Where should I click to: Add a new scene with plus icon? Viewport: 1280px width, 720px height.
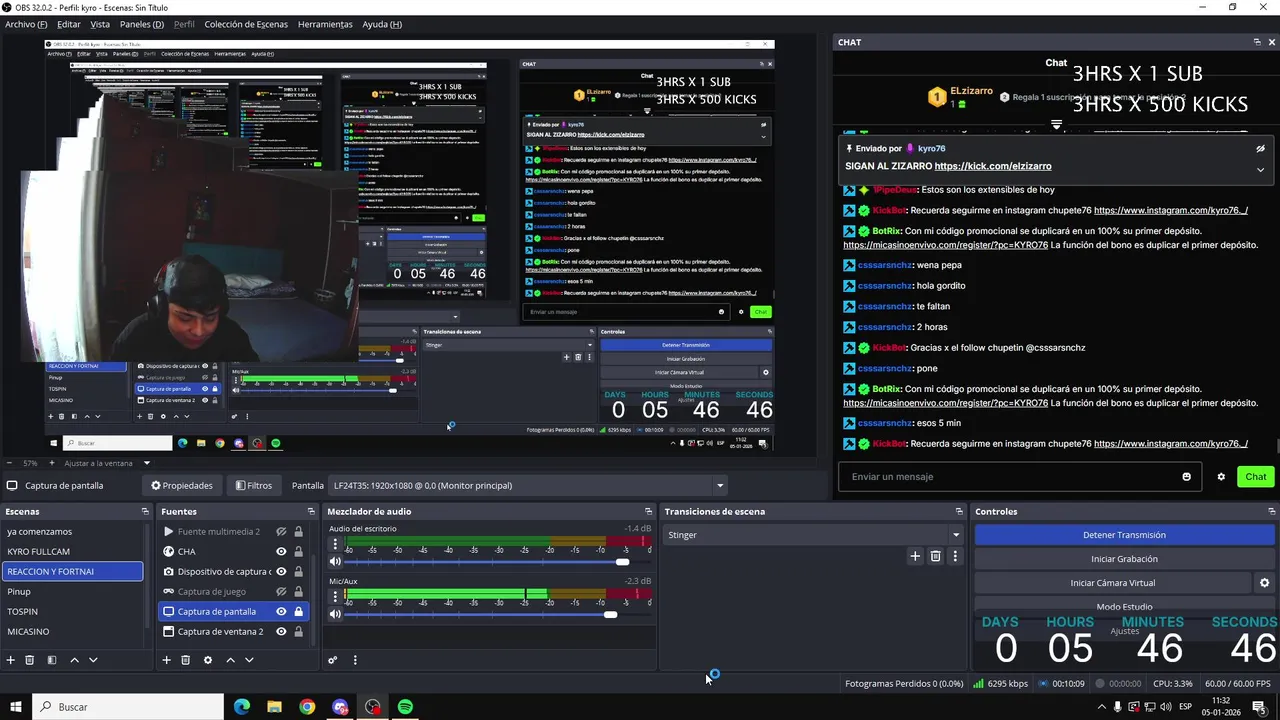point(11,660)
